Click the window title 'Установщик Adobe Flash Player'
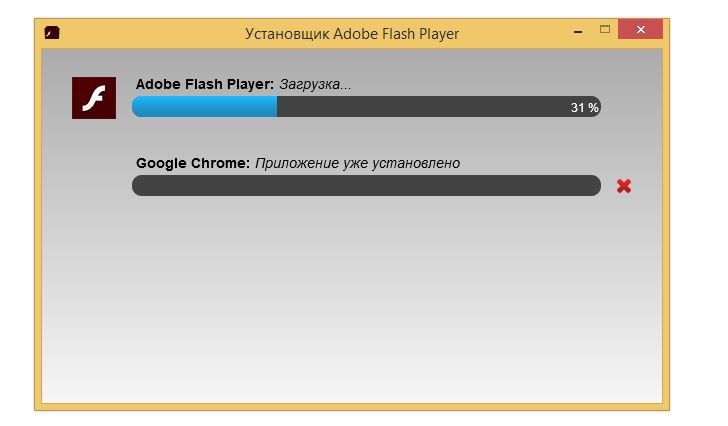This screenshot has height=426, width=728. 352,34
